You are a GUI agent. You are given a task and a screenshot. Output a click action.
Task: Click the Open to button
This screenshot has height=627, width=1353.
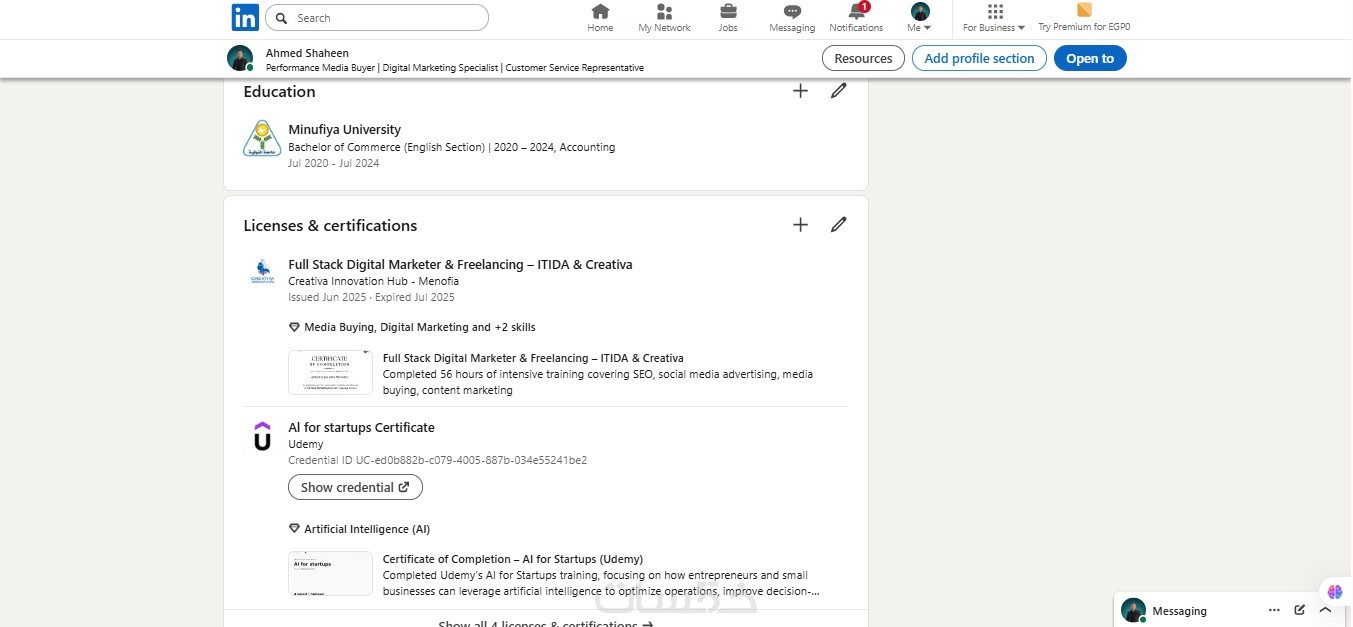point(1090,58)
